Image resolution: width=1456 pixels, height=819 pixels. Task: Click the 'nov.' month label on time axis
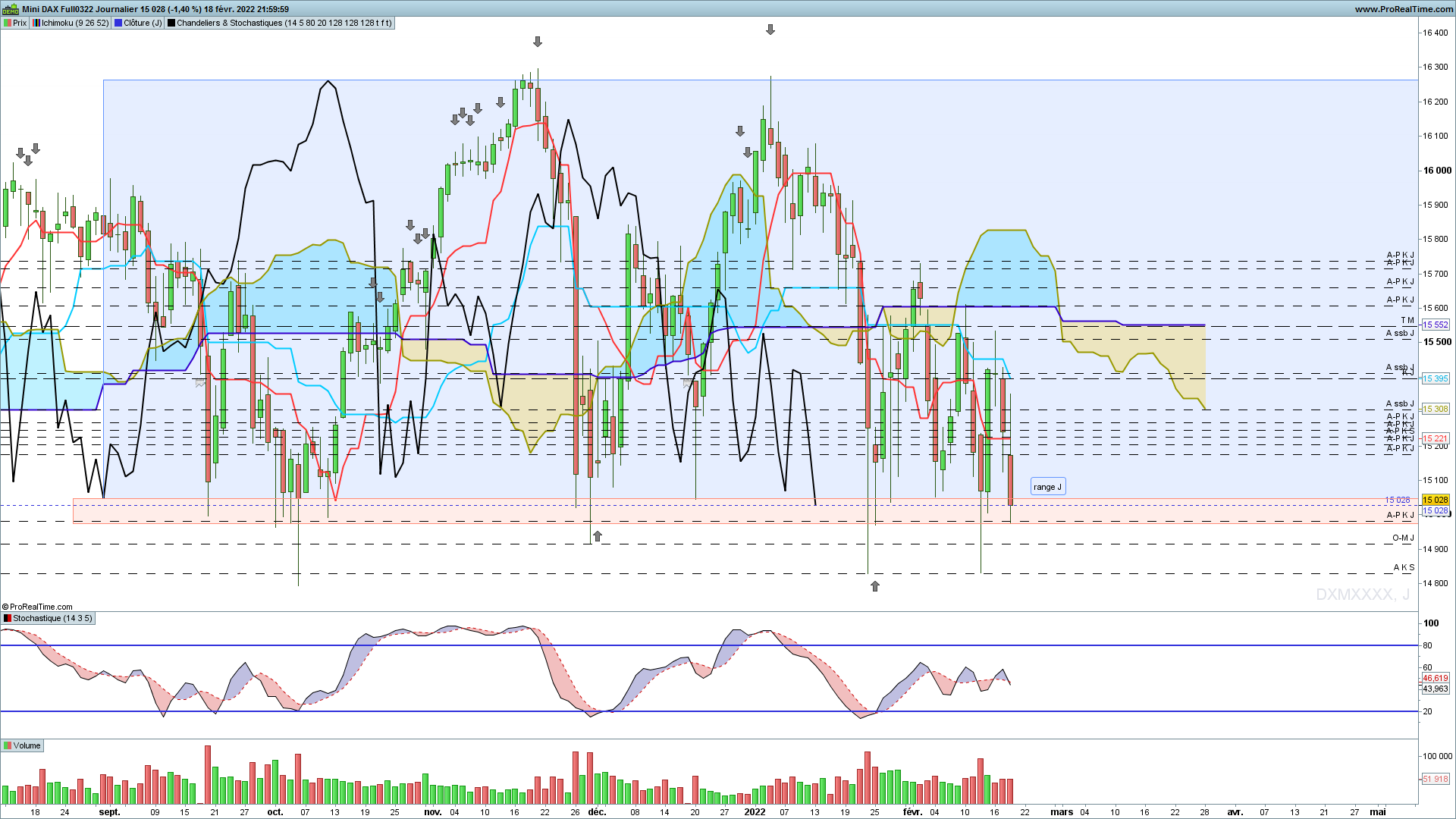433,812
